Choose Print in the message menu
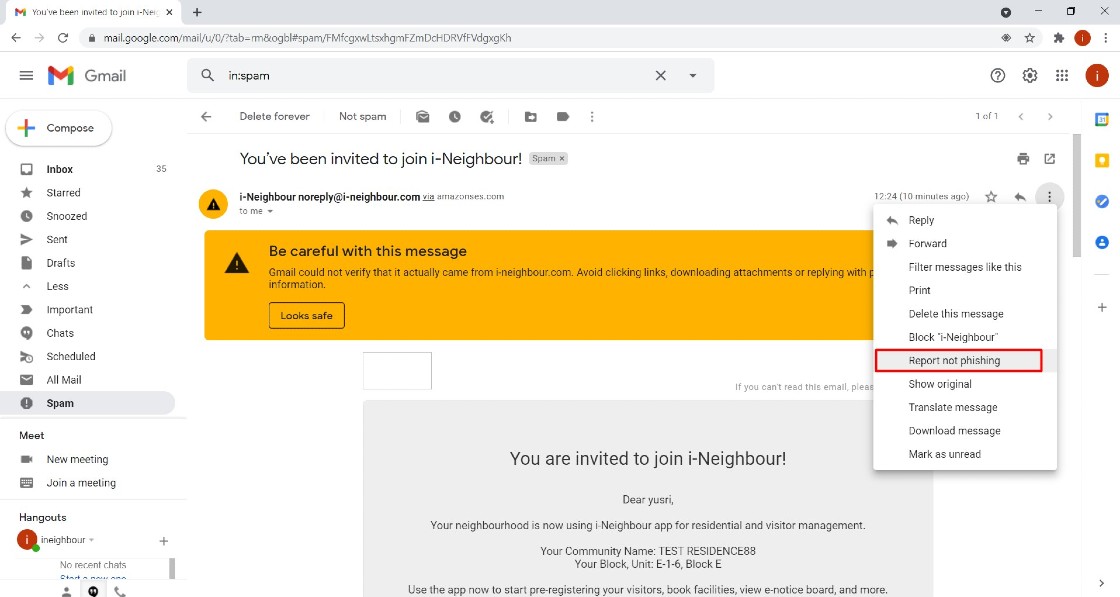The image size is (1120, 597). click(x=965, y=290)
